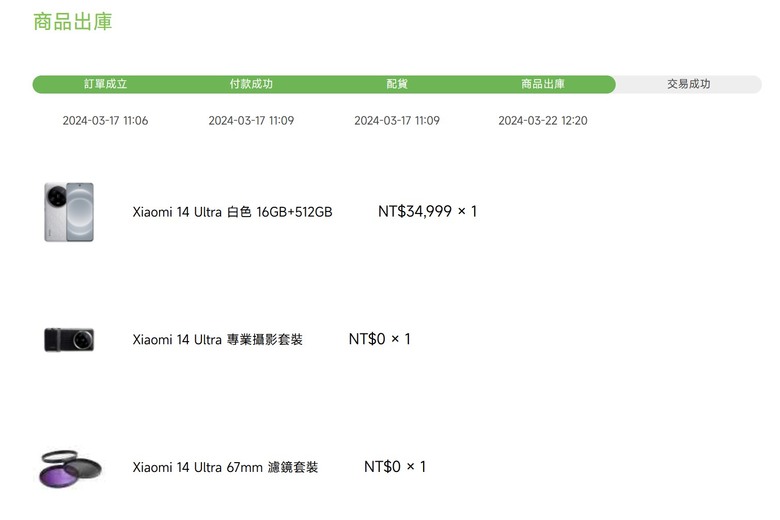Open the photography kit product thumbnail
This screenshot has height=520, width=780.
(69, 340)
